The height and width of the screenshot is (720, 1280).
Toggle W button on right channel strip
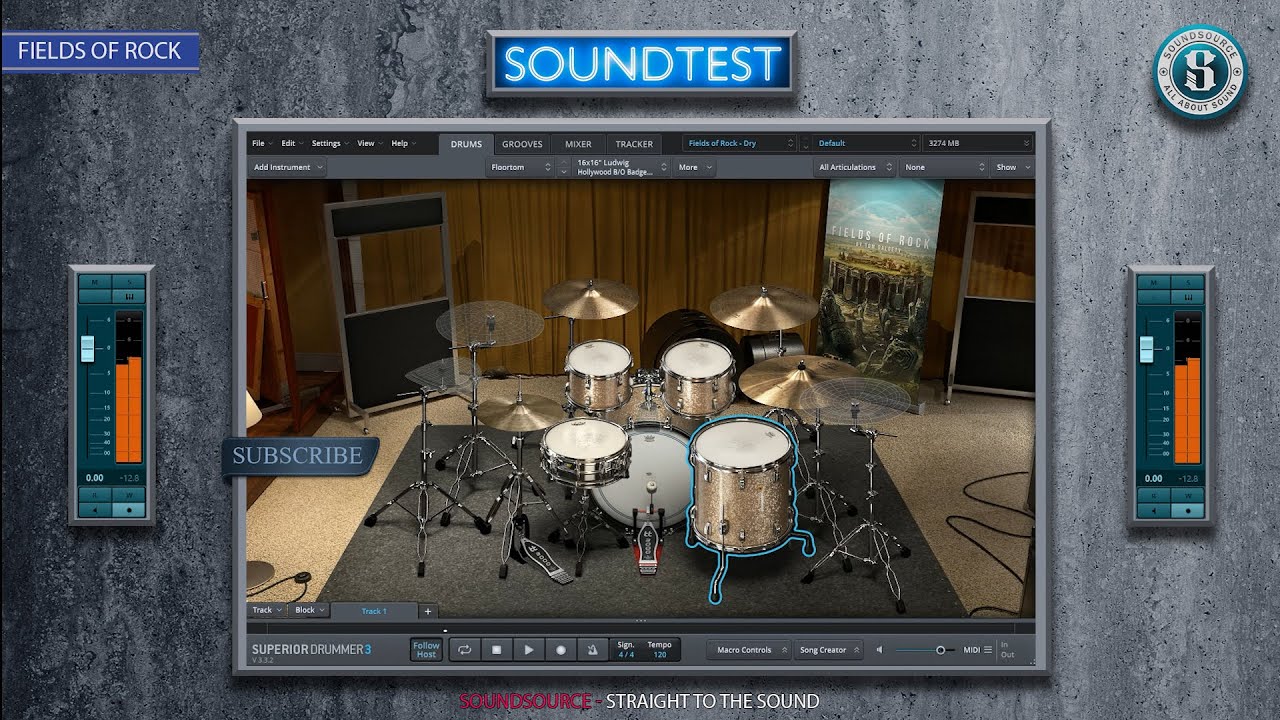tap(1189, 495)
